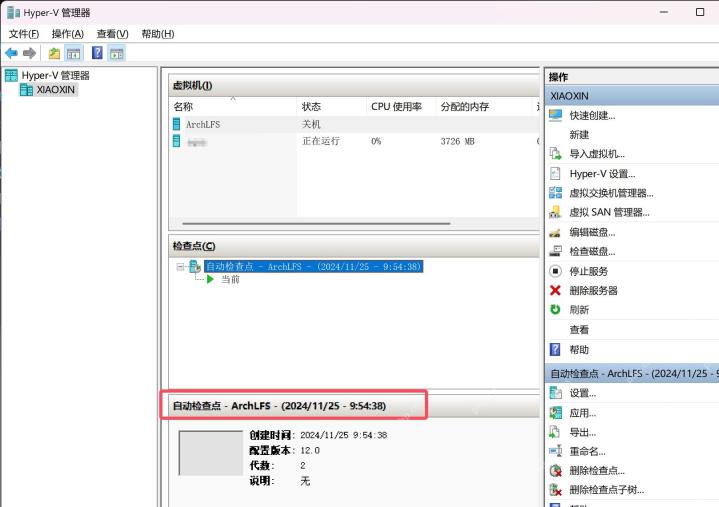Click the Hyper-V 设置 document icon
The width and height of the screenshot is (719, 507).
(x=555, y=173)
